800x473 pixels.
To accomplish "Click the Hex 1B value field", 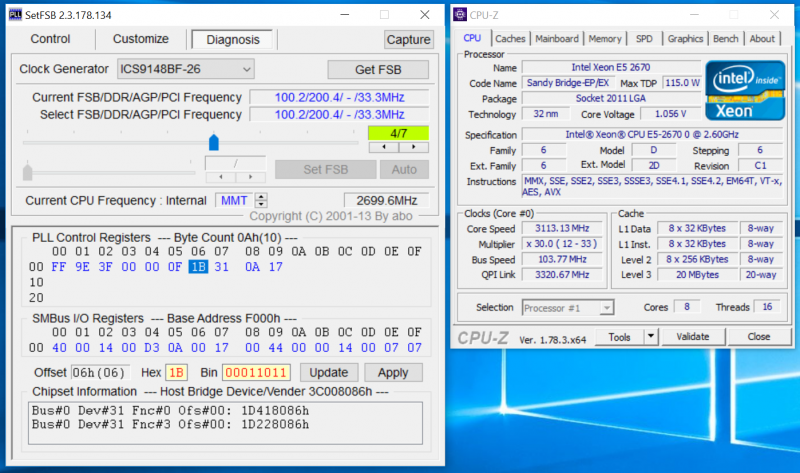I will 176,372.
